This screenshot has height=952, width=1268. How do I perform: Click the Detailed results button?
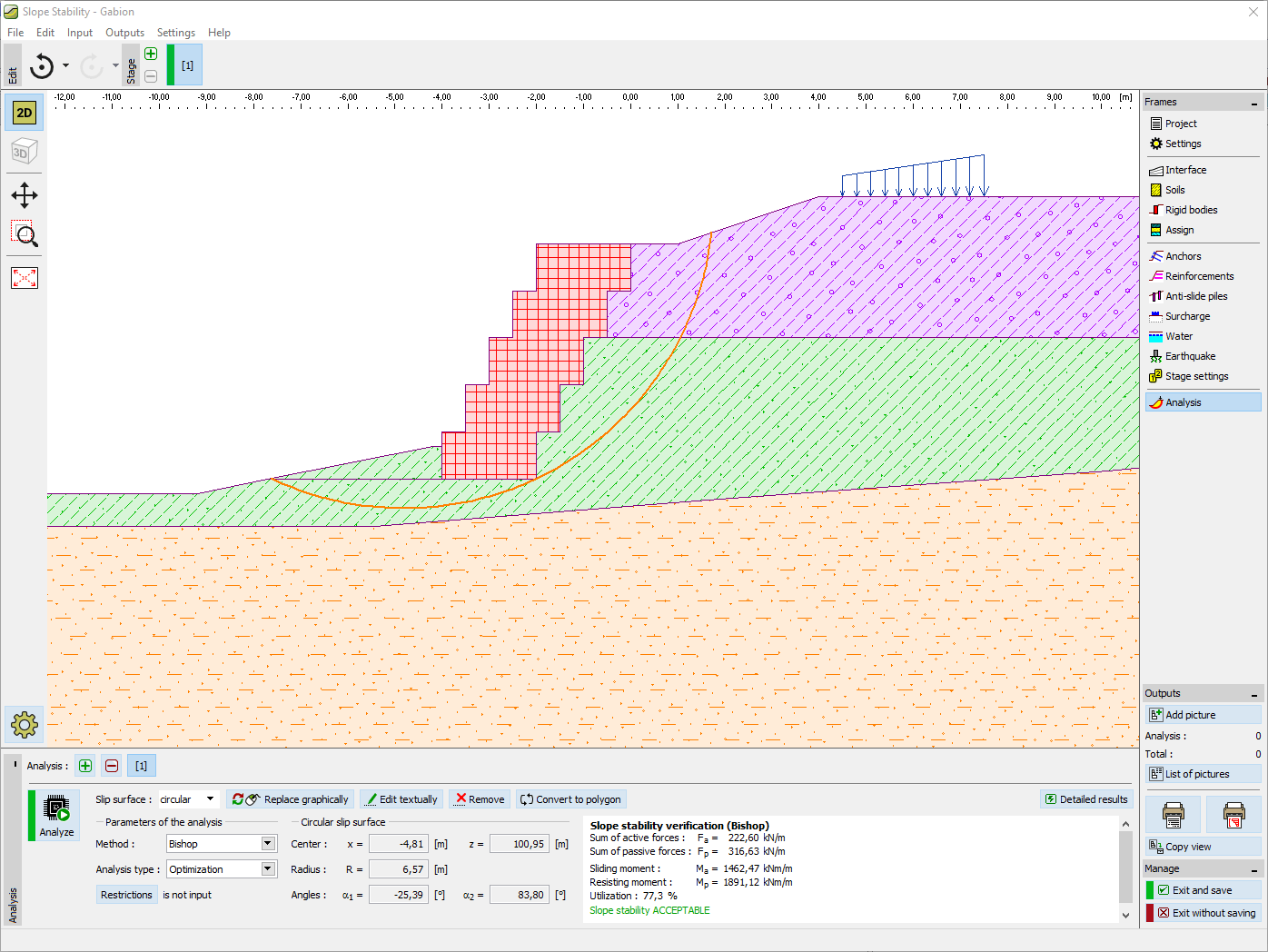1086,798
